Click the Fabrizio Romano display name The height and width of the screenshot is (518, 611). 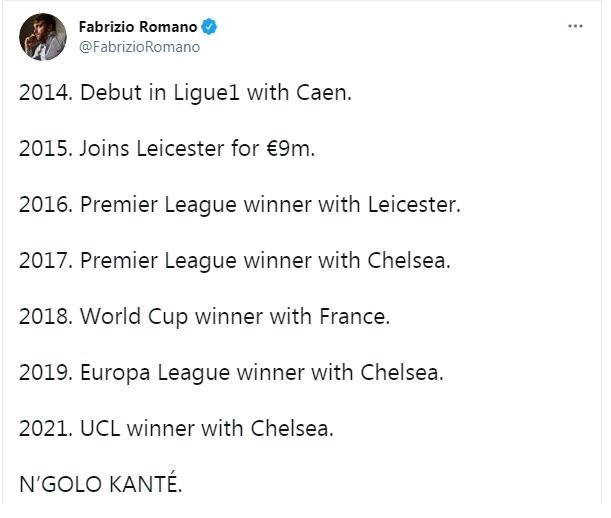click(x=138, y=27)
